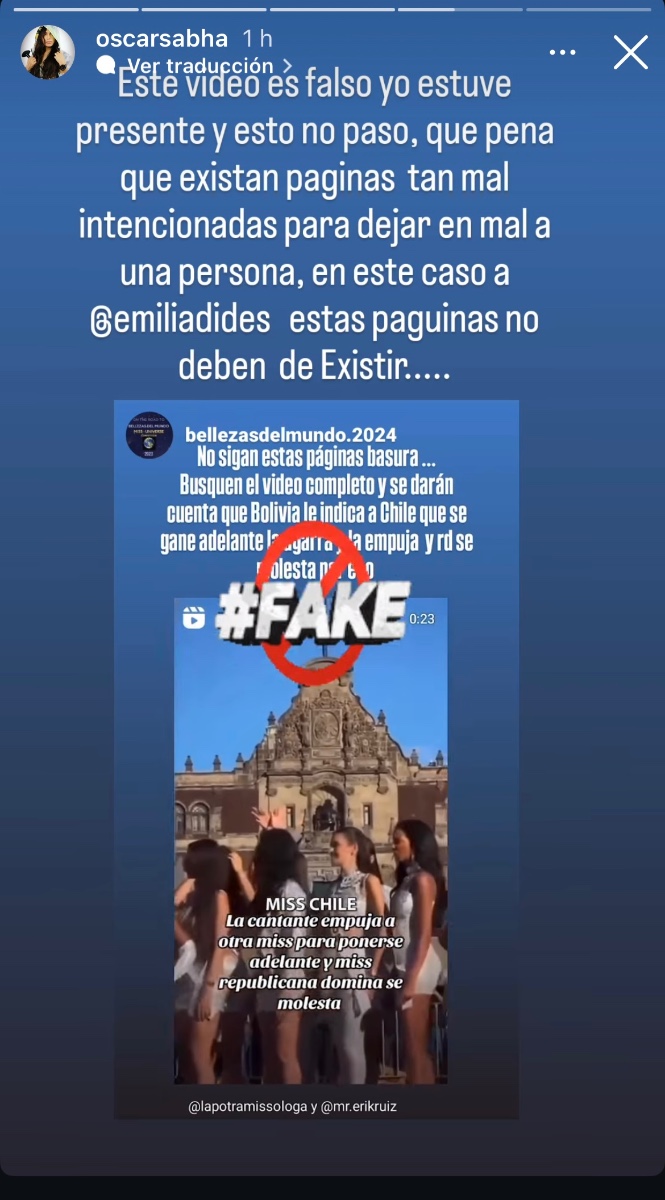Open the bellezasdelmundo.2024 account name
The image size is (665, 1200).
[291, 435]
